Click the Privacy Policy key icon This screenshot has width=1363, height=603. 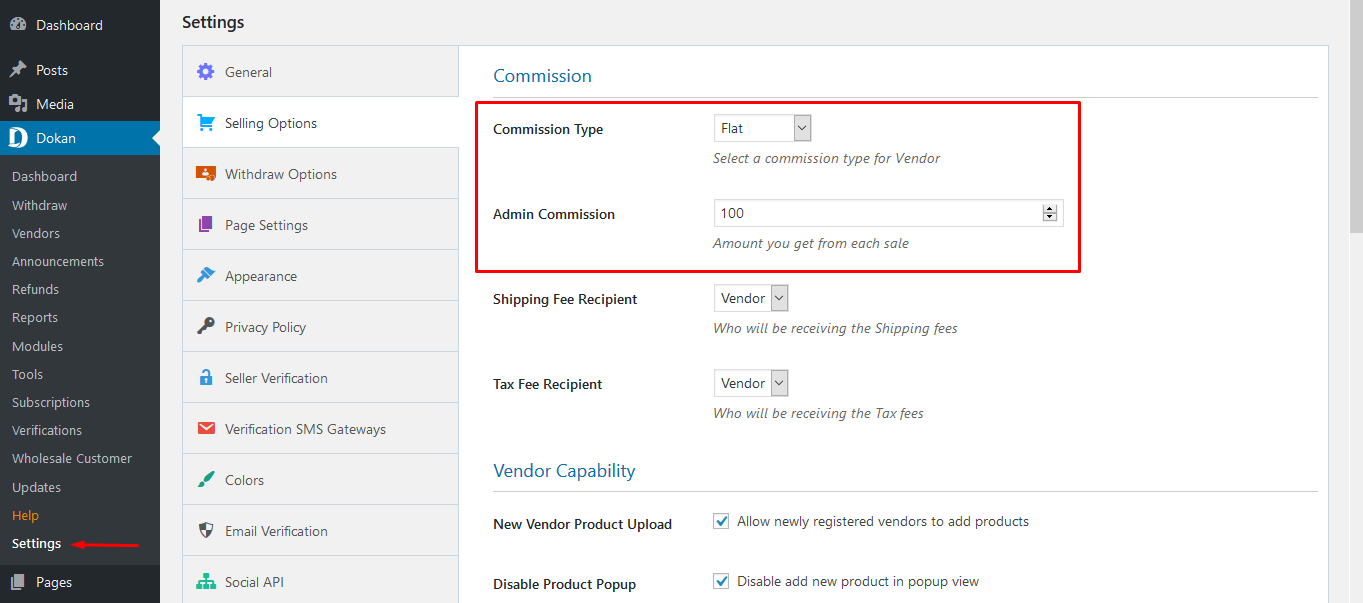tap(206, 327)
